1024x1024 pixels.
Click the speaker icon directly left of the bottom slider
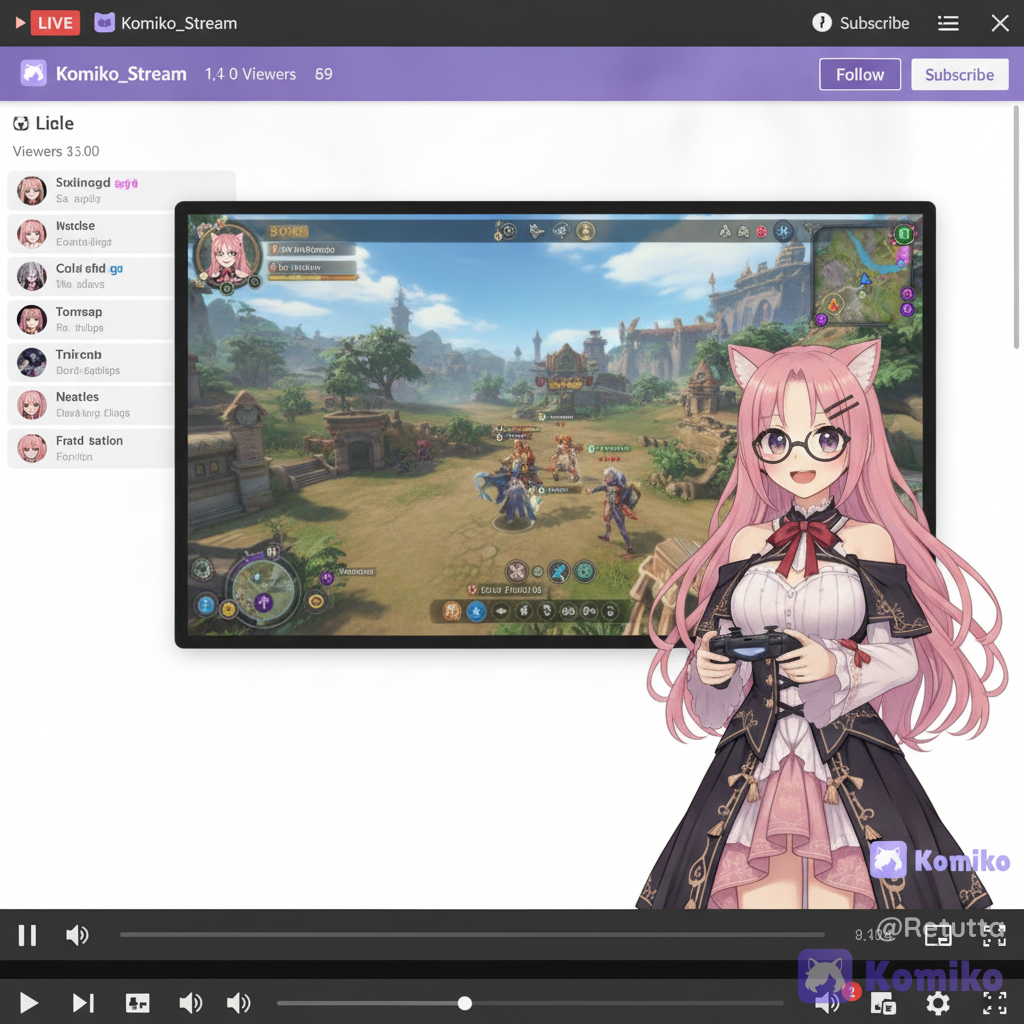point(238,1002)
